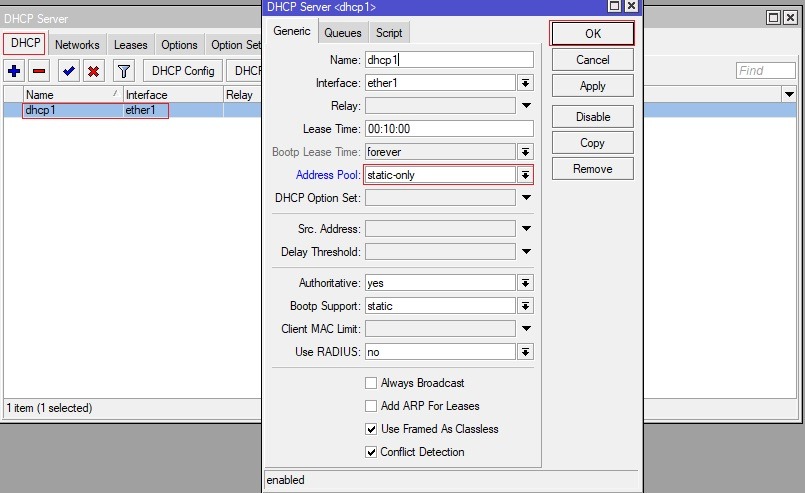Click the Remove button
Viewport: 805px width, 493px height.
click(592, 169)
